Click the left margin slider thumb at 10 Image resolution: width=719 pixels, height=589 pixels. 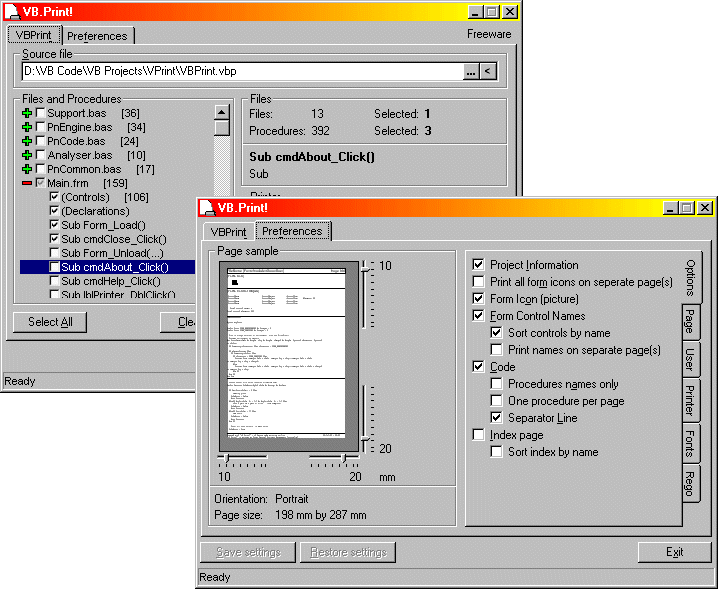[226, 457]
